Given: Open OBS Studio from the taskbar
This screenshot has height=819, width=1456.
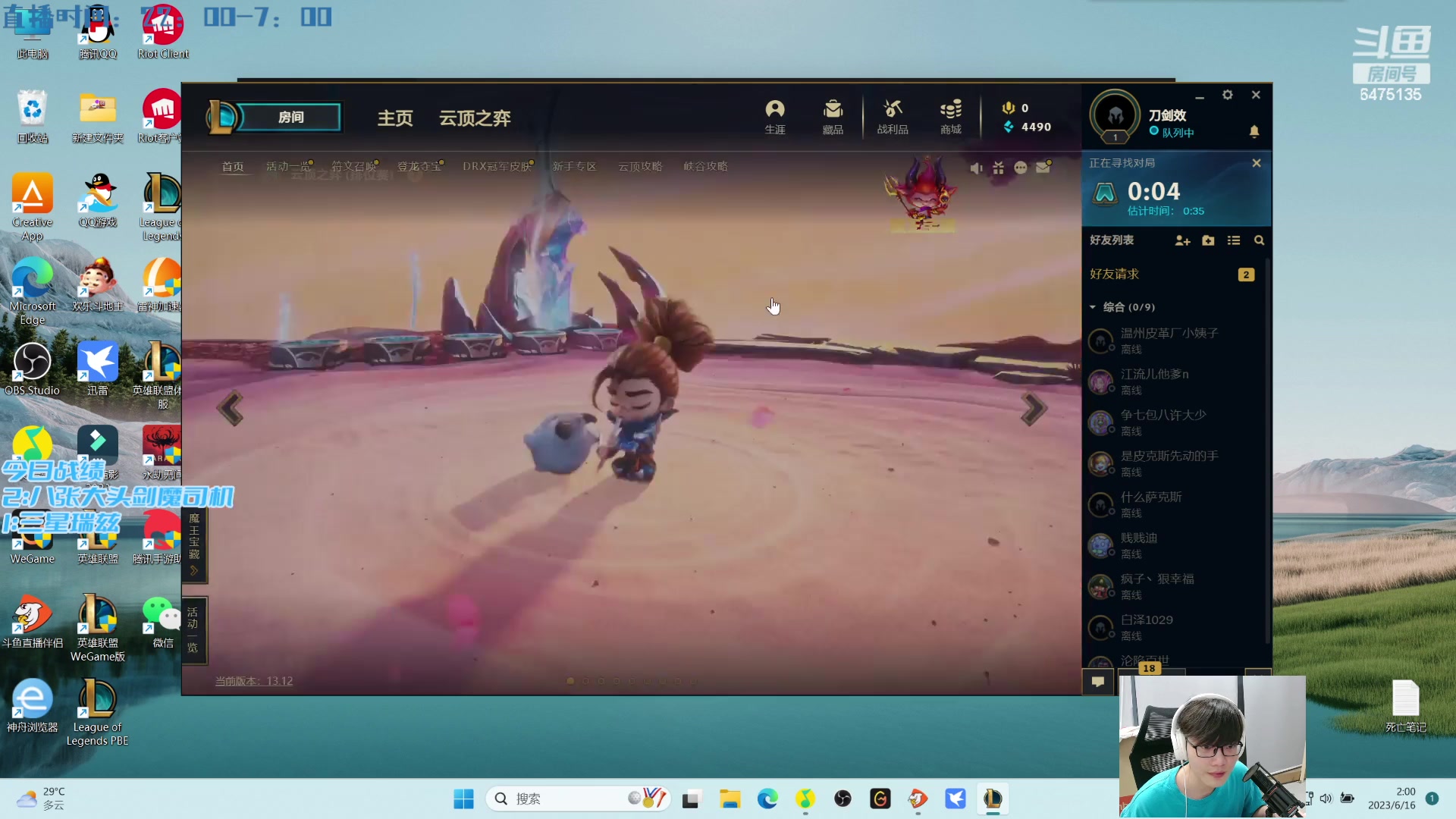Looking at the screenshot, I should [843, 799].
